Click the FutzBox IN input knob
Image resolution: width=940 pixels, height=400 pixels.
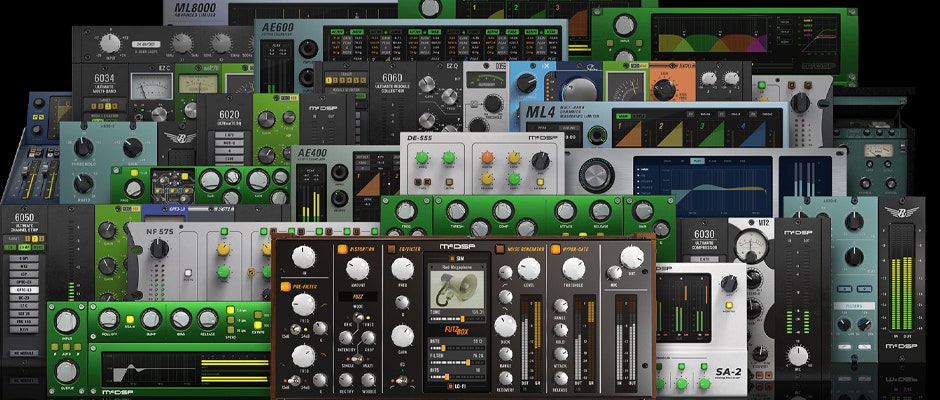(305, 255)
